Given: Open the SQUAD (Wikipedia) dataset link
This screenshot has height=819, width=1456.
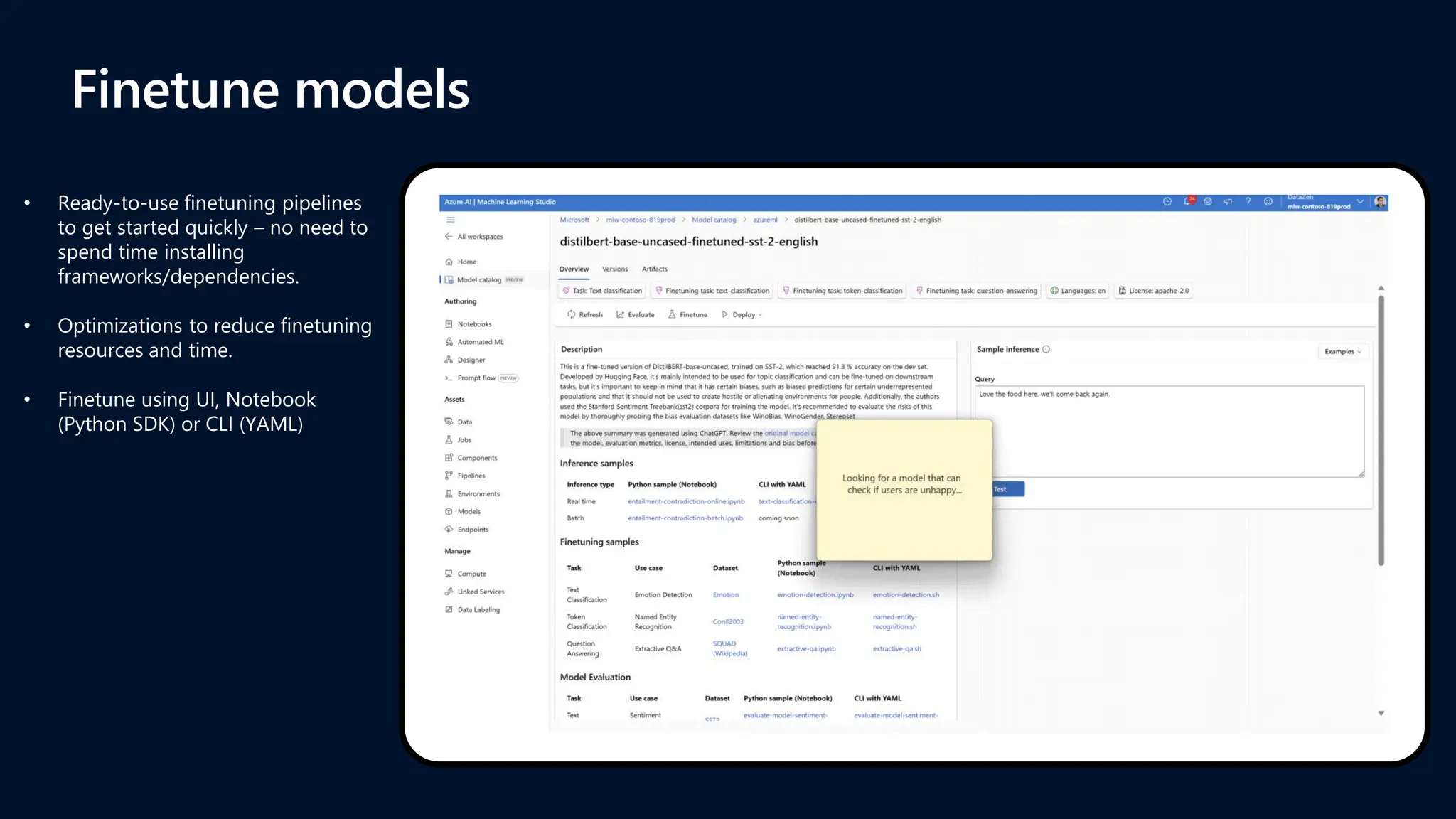Looking at the screenshot, I should point(730,649).
